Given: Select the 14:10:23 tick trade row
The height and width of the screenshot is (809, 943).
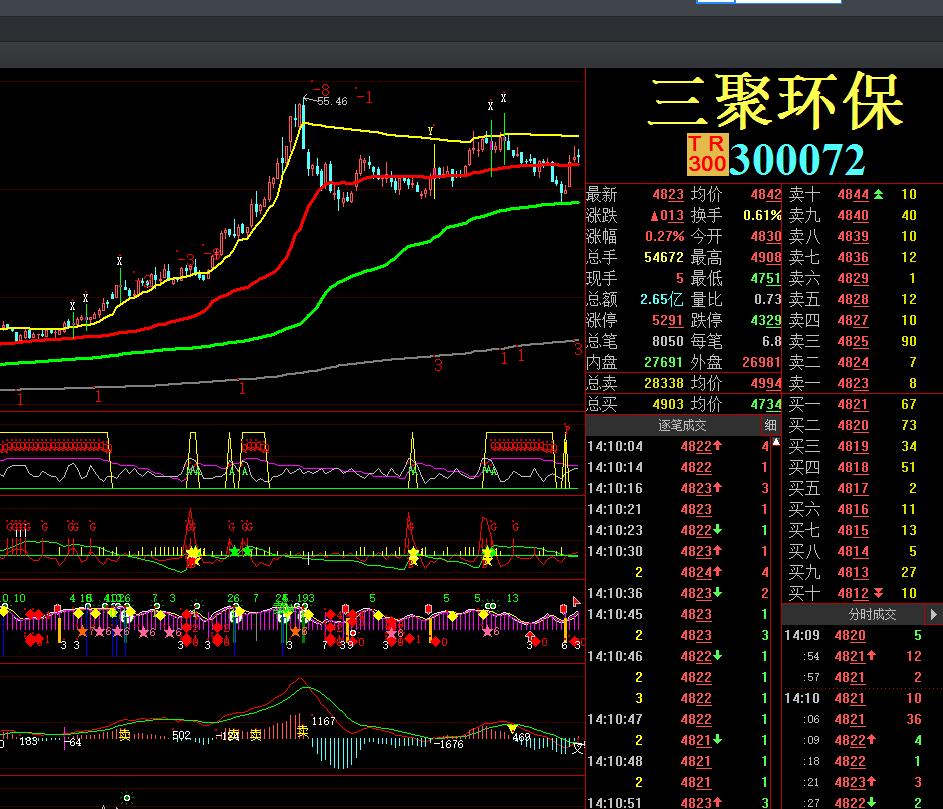Looking at the screenshot, I should coord(678,531).
